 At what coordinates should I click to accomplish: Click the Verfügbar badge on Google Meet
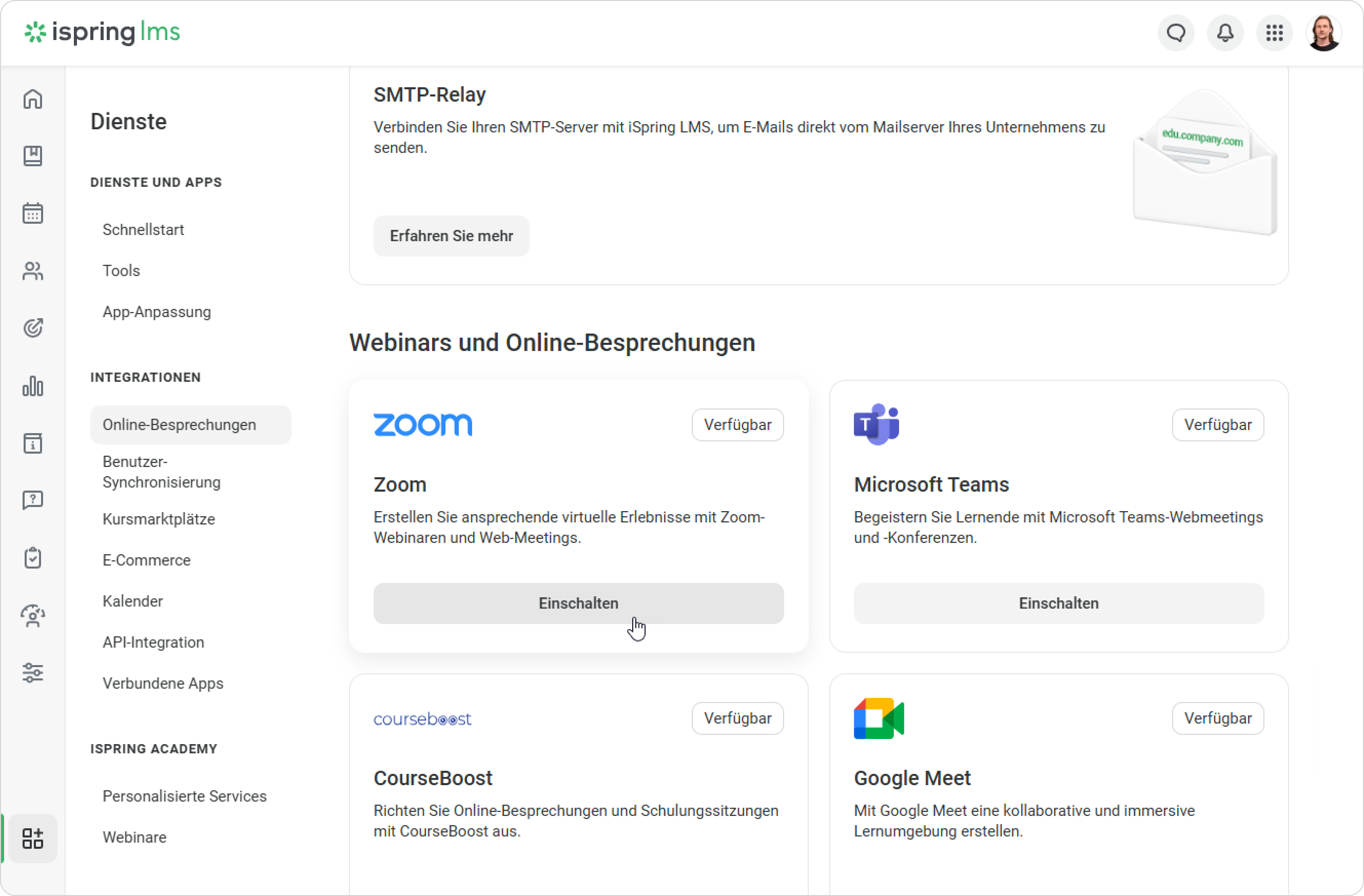pos(1218,718)
